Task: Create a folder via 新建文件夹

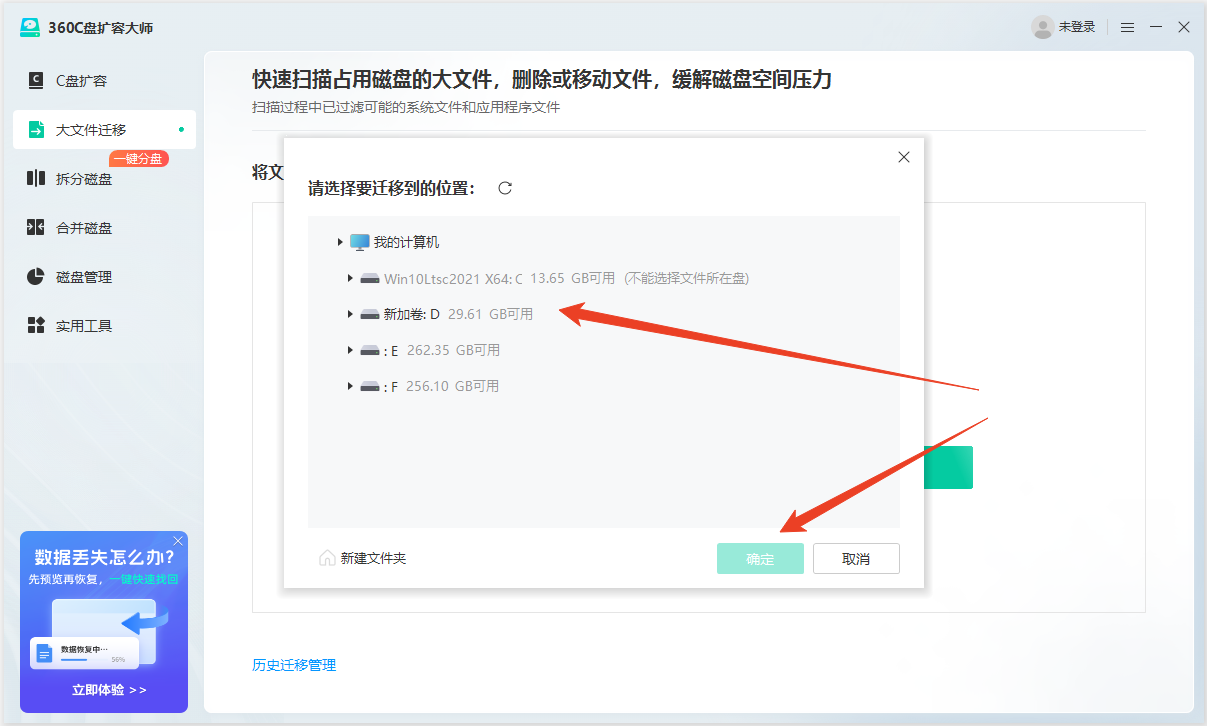Action: click(362, 558)
